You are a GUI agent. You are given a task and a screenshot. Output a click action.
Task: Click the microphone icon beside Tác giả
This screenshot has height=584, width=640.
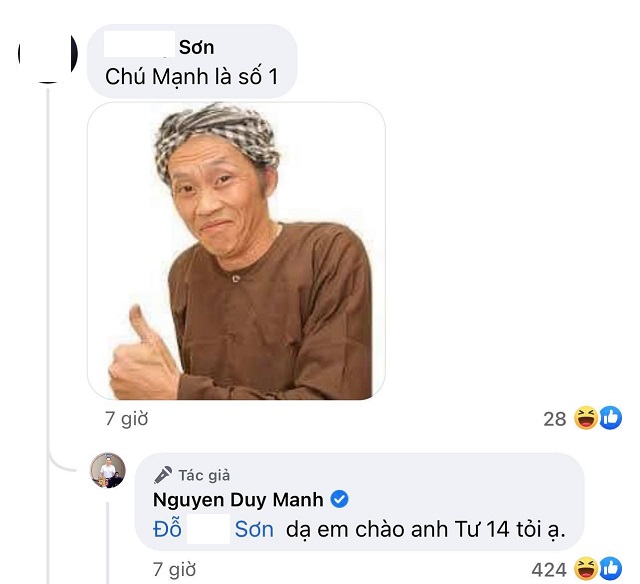[x=163, y=475]
